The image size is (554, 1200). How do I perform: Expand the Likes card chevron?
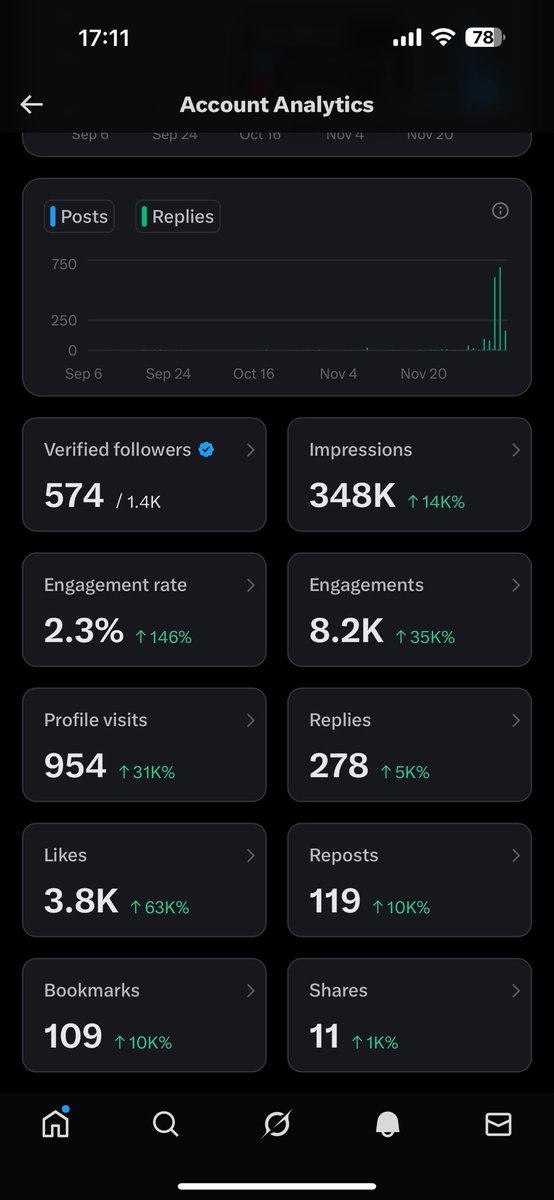(x=251, y=855)
